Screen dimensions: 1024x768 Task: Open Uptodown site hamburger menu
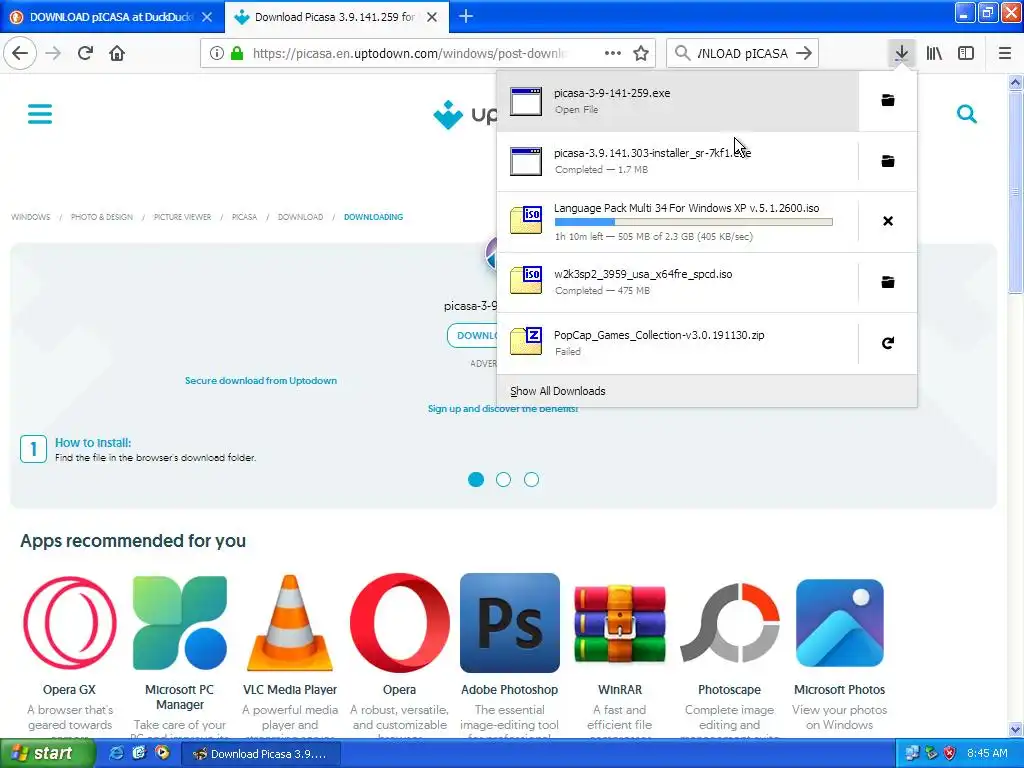click(40, 114)
